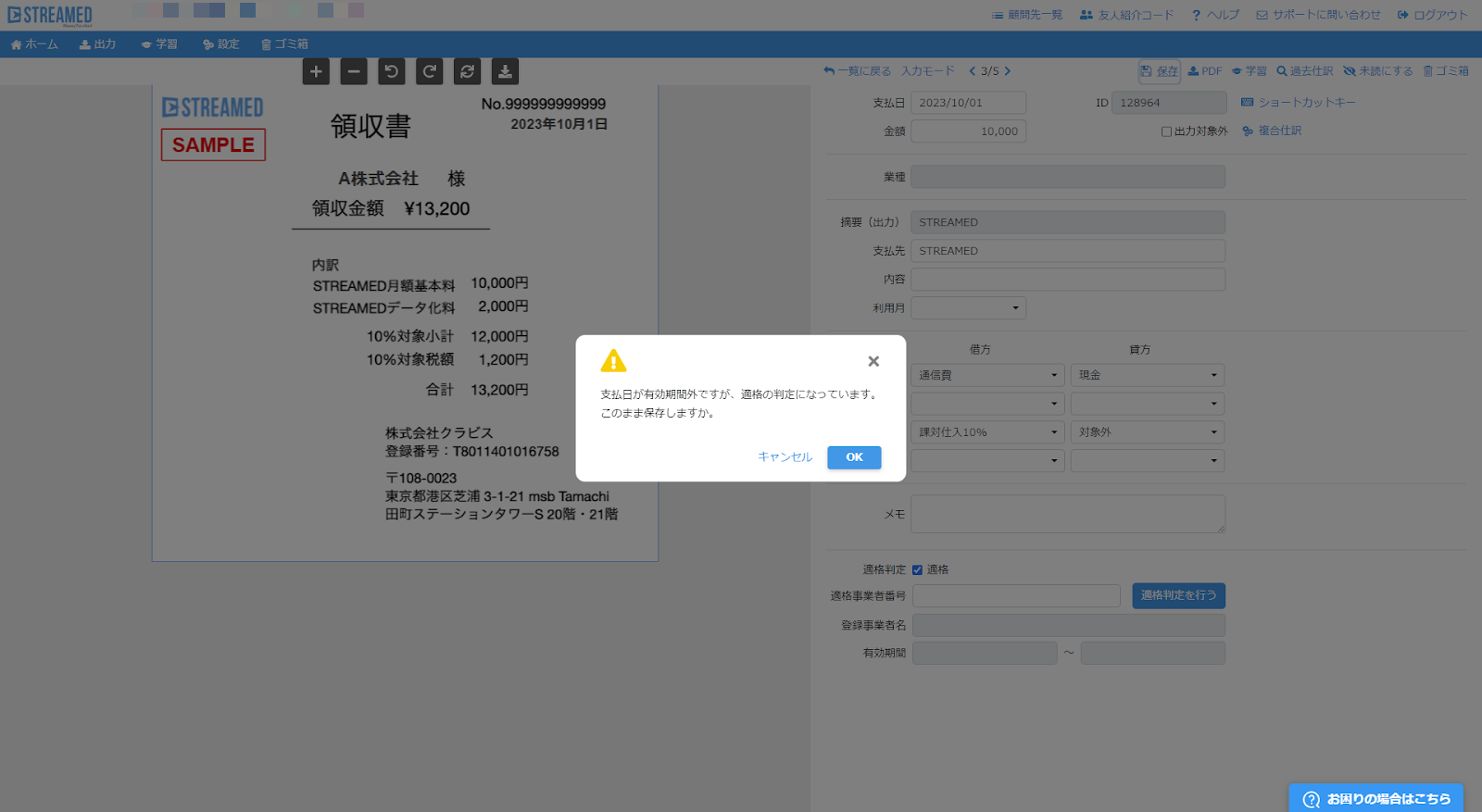
Task: Click the 支払先 field
Action: point(1068,251)
